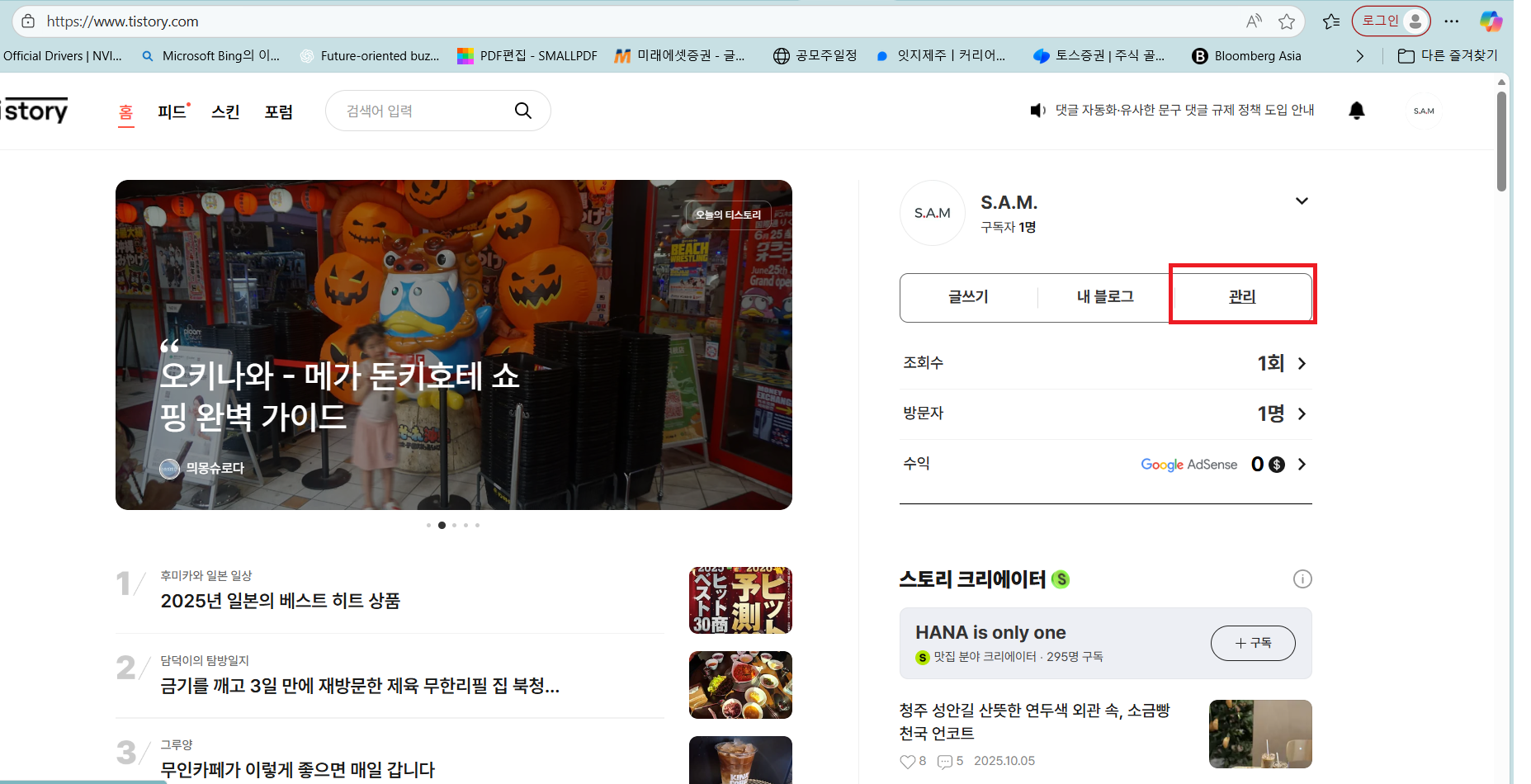
Task: Show more bookmarks chevron
Action: point(1360,56)
